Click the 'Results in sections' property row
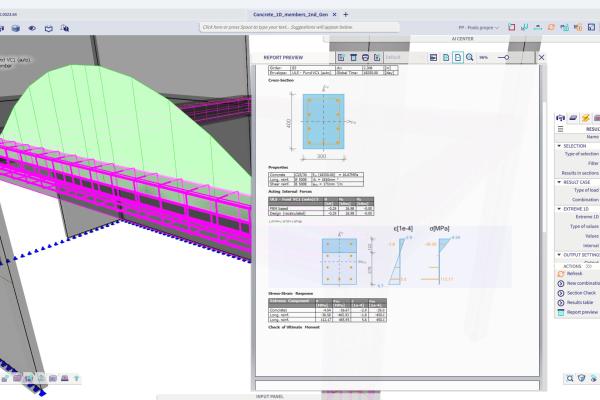This screenshot has height=400, width=600. (577, 173)
